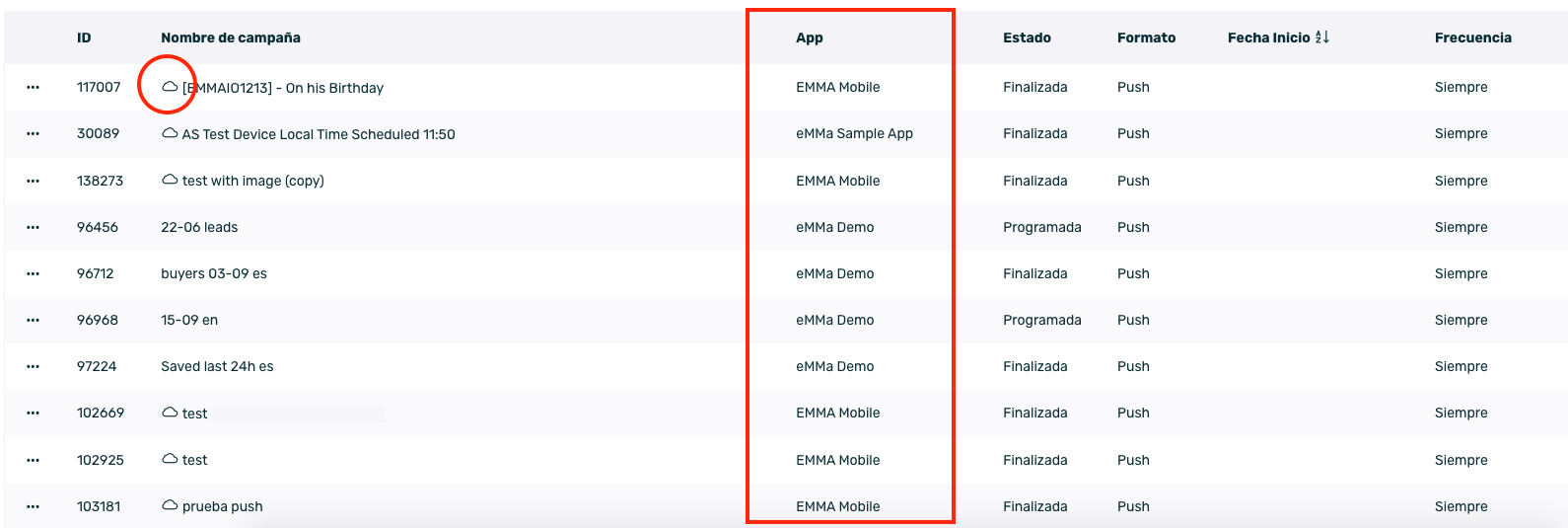Viewport: 1568px width, 528px height.
Task: Click the App column header
Action: (809, 38)
